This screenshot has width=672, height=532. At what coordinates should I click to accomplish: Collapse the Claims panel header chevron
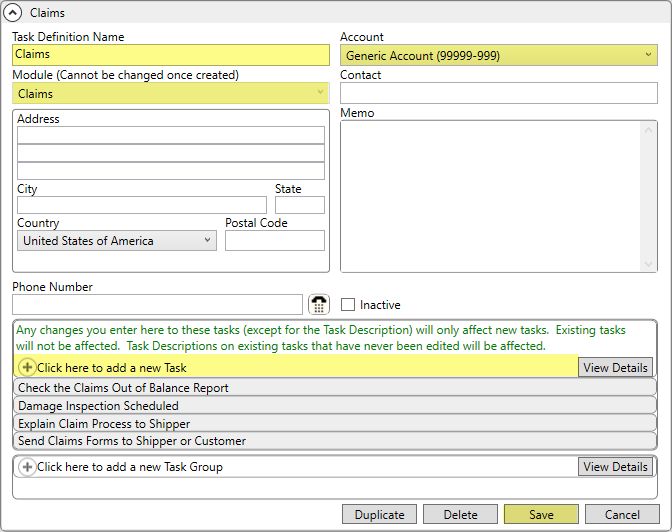14,13
